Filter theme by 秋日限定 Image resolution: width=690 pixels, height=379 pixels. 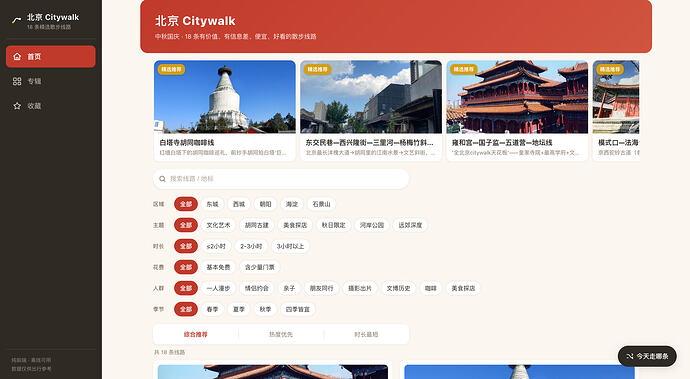333,225
